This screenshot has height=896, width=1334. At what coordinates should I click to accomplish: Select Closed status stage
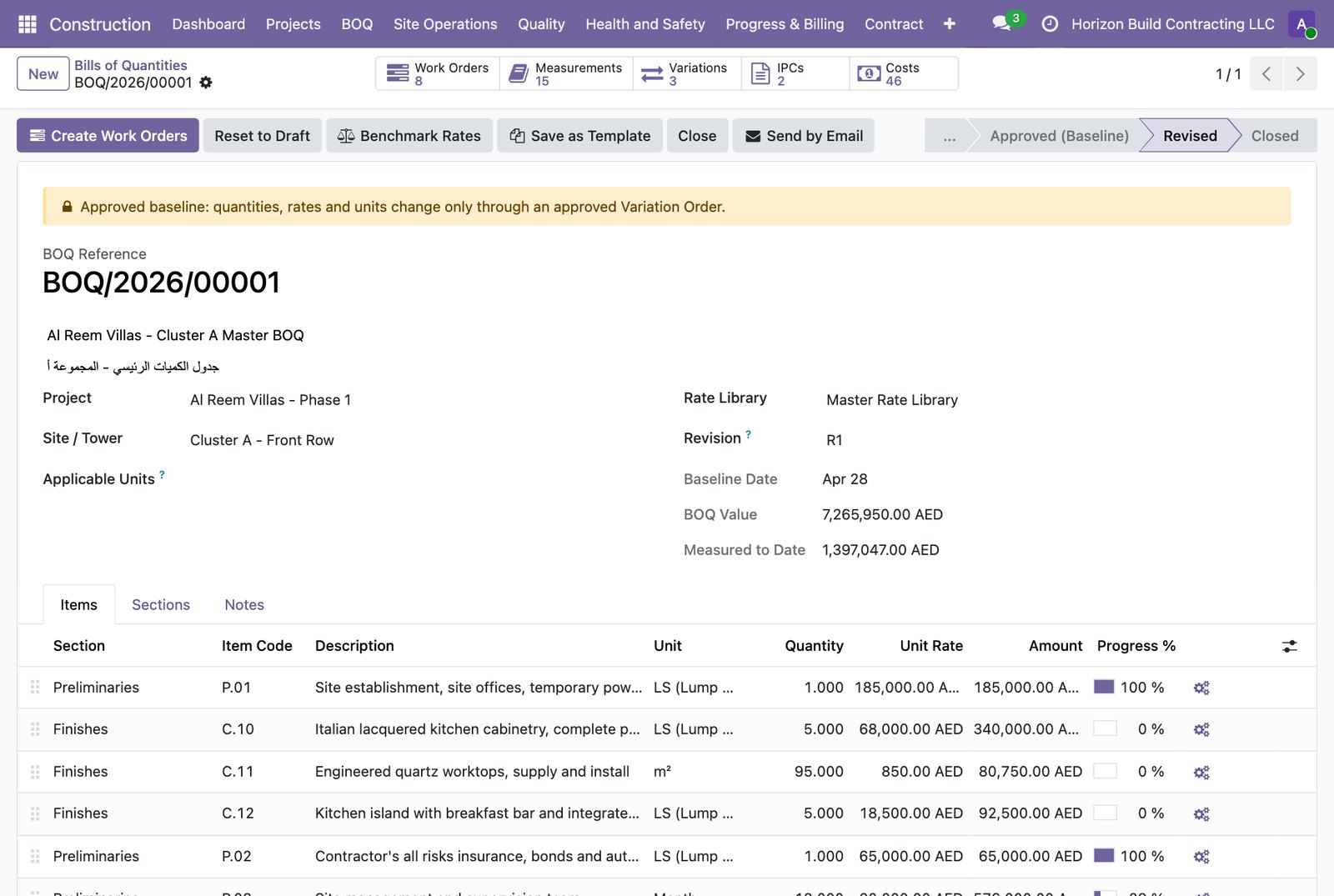[1275, 136]
